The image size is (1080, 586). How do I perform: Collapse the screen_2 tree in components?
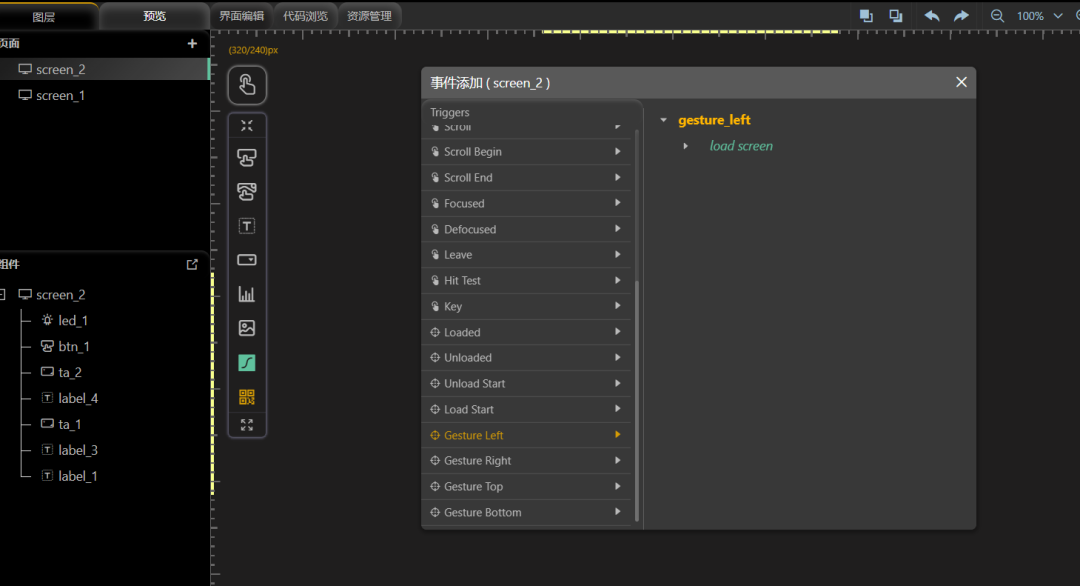[x=3, y=295]
